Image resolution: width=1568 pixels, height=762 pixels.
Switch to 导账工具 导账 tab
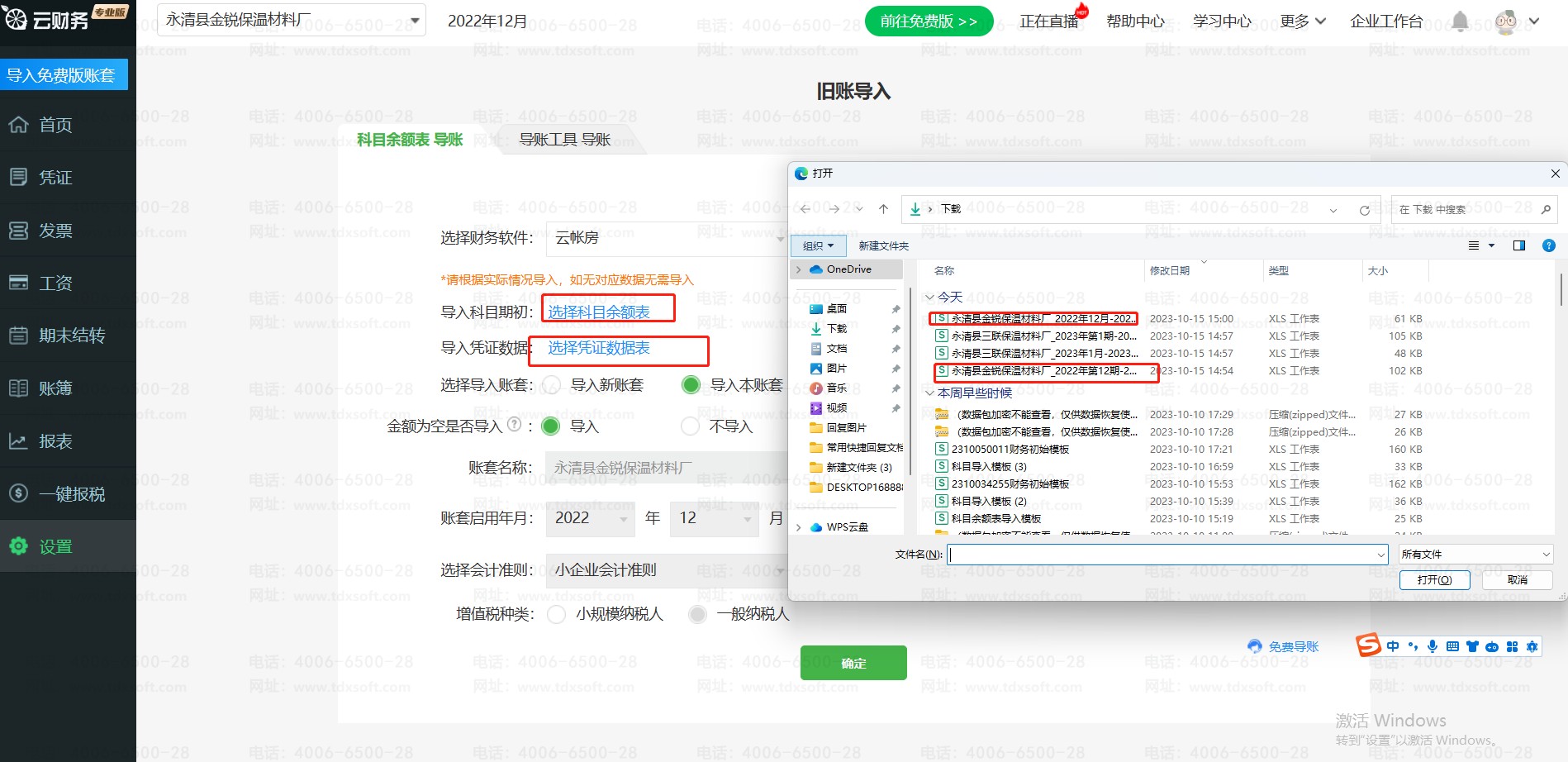coord(564,140)
